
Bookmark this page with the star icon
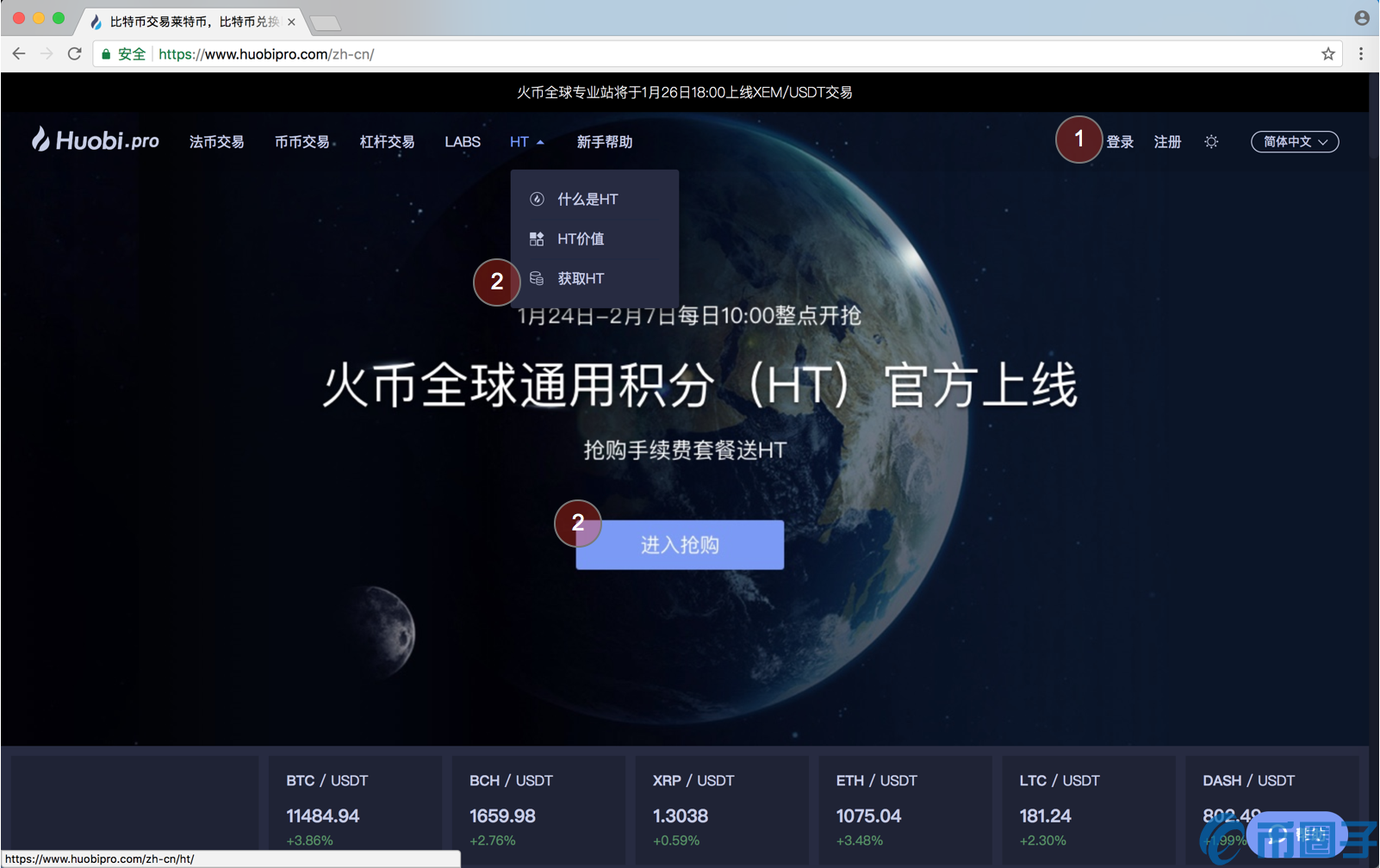[x=1328, y=54]
